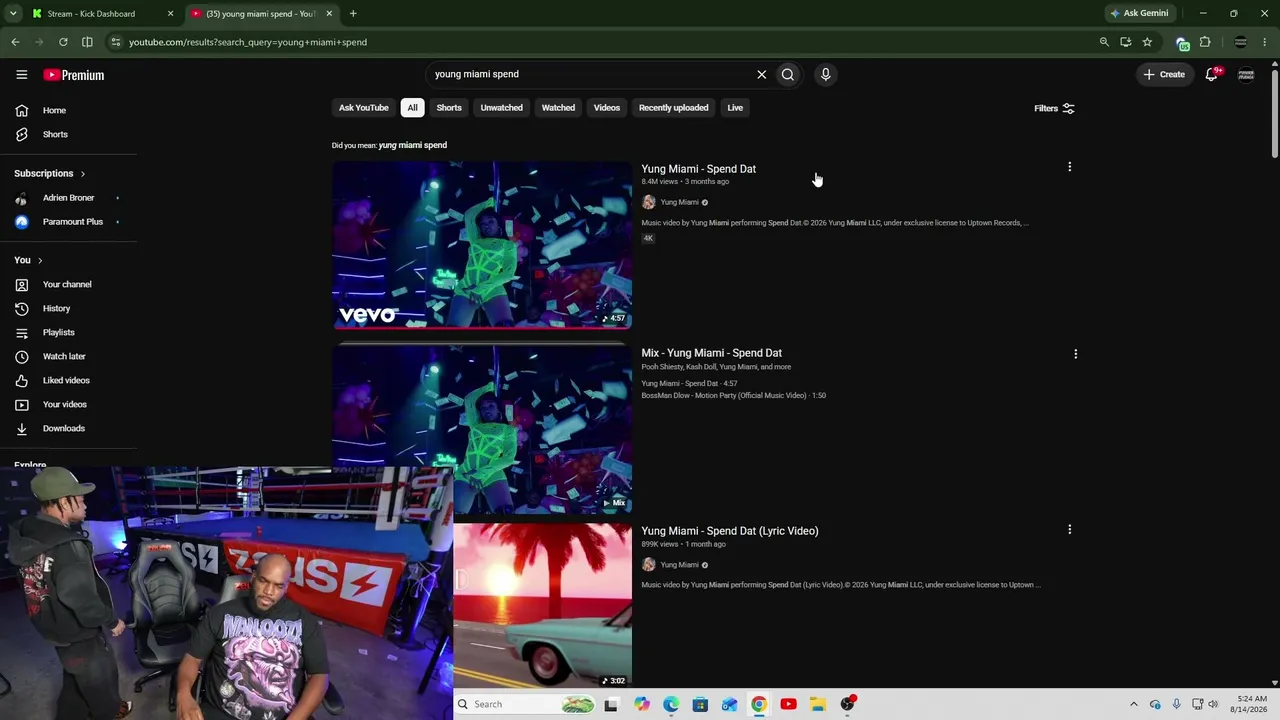Image resolution: width=1280 pixels, height=720 pixels.
Task: Open the Adrien Broner subscription
Action: 69,198
